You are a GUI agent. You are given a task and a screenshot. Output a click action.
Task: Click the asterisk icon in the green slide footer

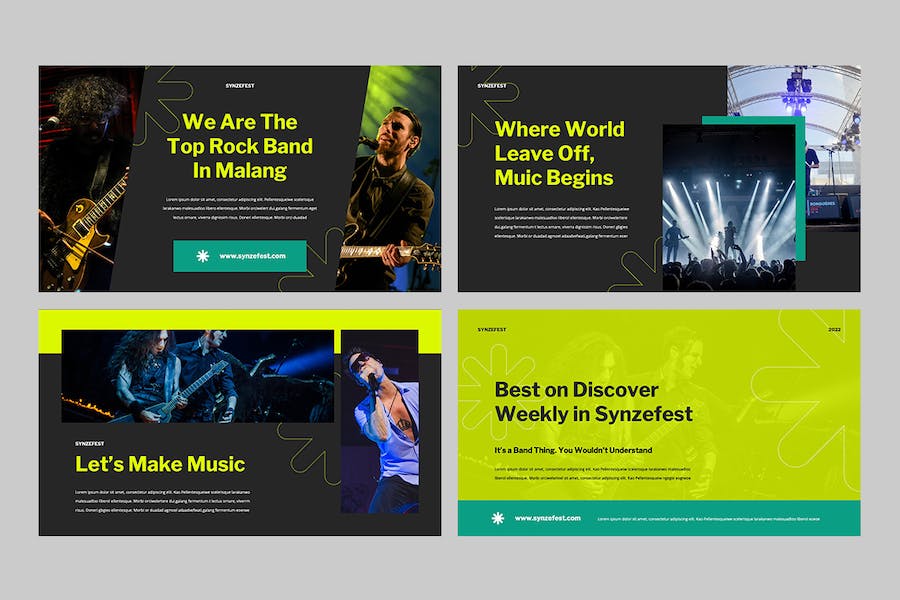pyautogui.click(x=498, y=518)
